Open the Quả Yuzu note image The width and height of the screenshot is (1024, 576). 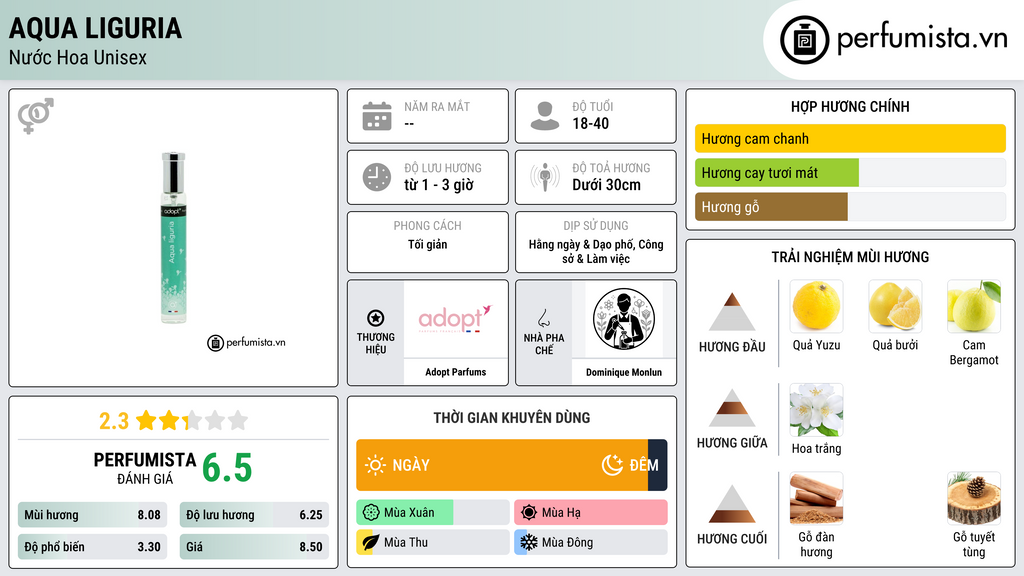[816, 306]
